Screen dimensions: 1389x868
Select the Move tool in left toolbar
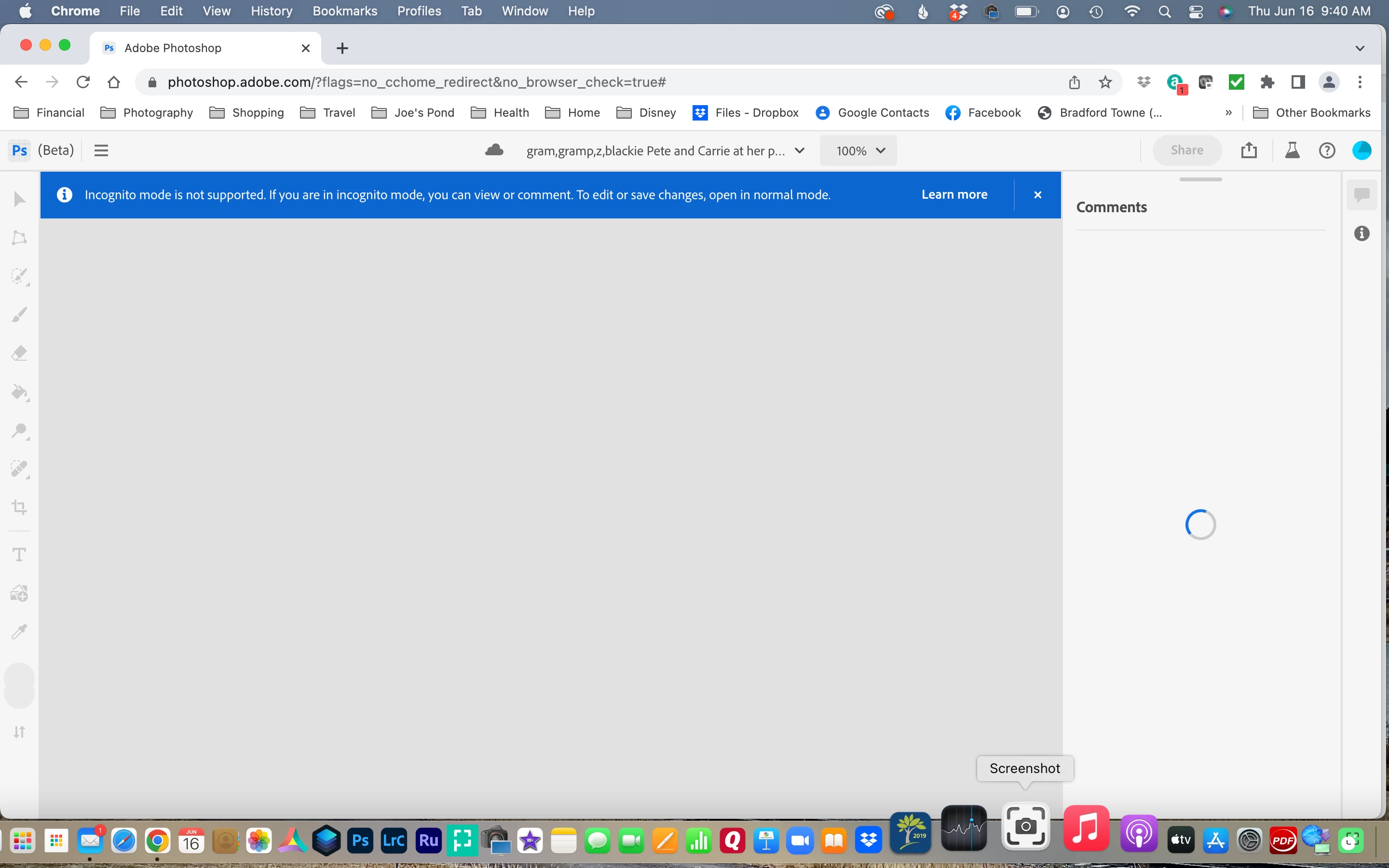pyautogui.click(x=19, y=200)
